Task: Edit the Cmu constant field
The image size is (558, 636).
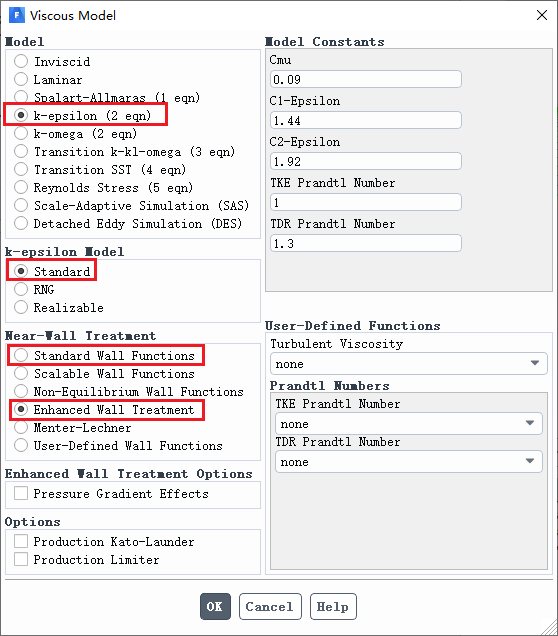Action: point(366,79)
